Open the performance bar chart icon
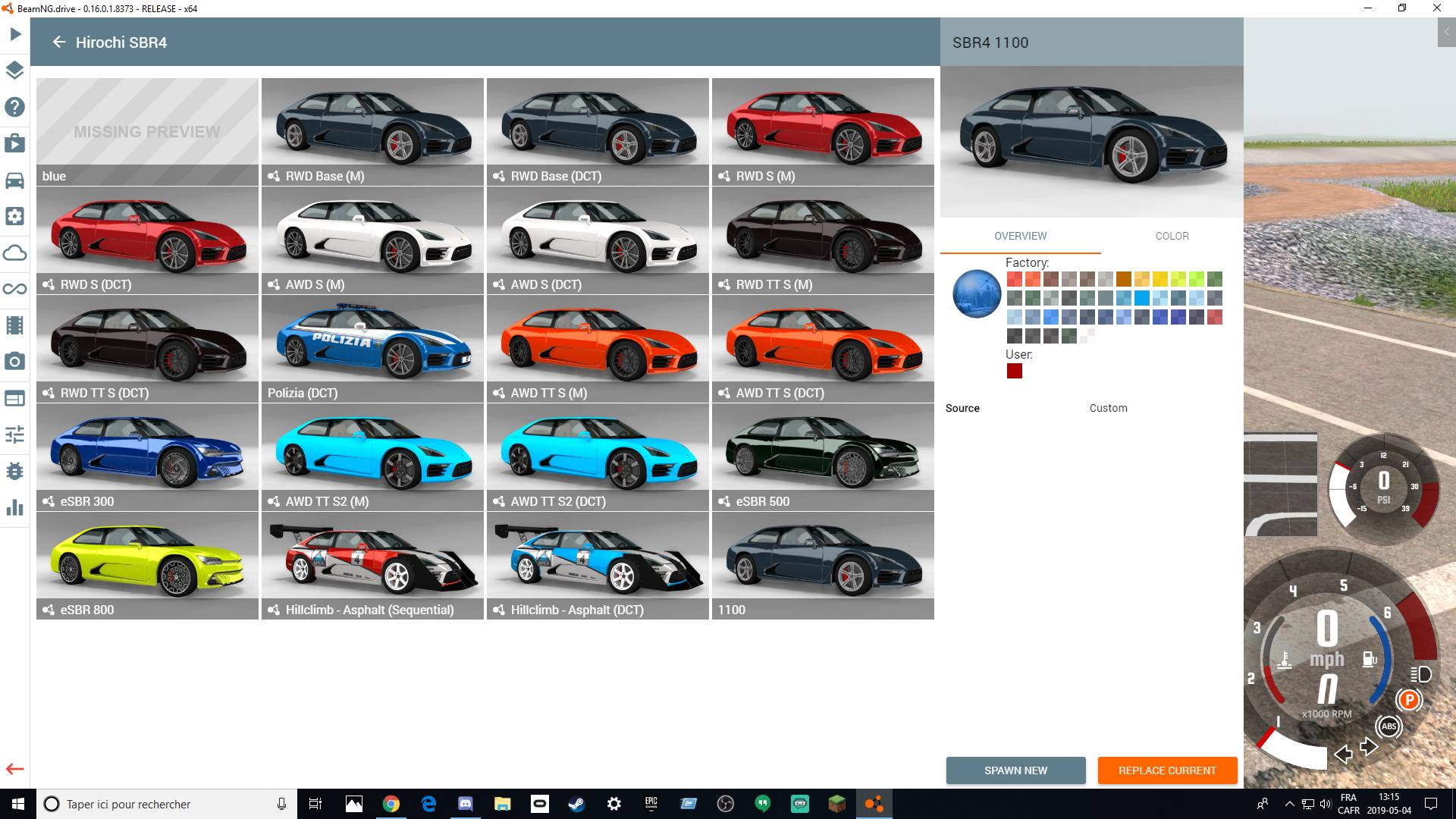The height and width of the screenshot is (819, 1456). coord(14,507)
